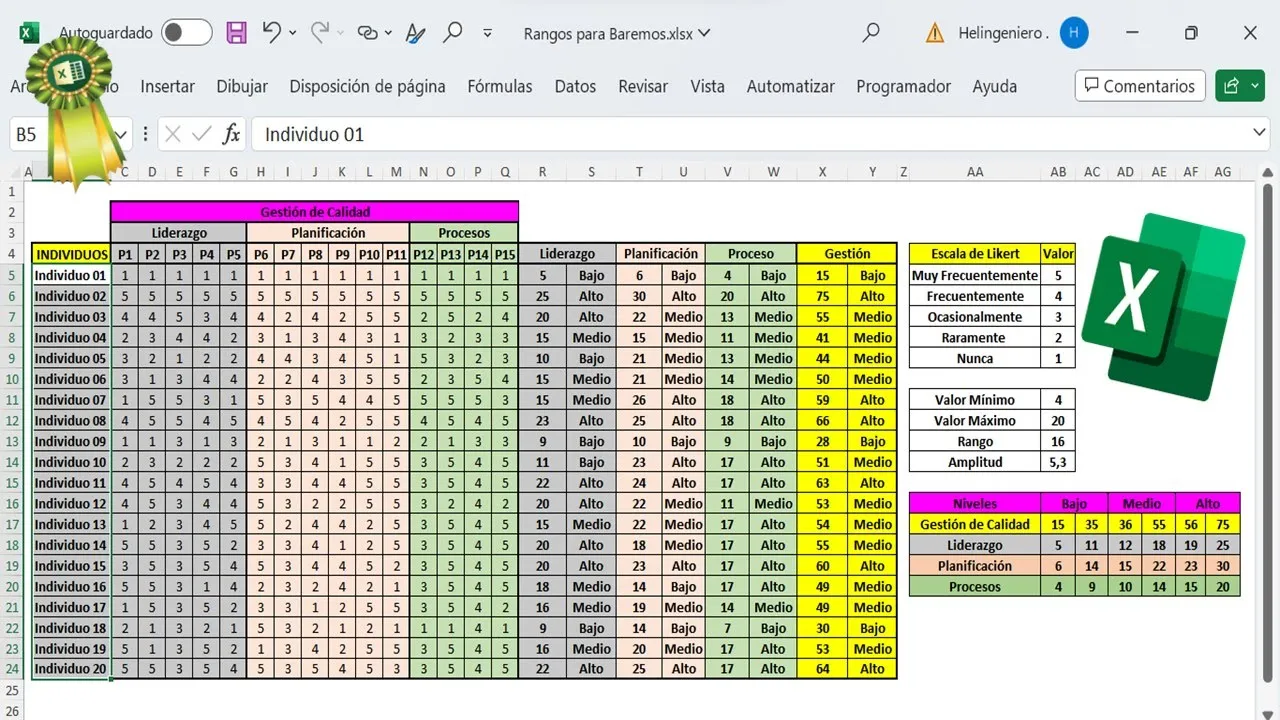
Task: Select the Bajo header in Niveles table
Action: coord(1075,504)
